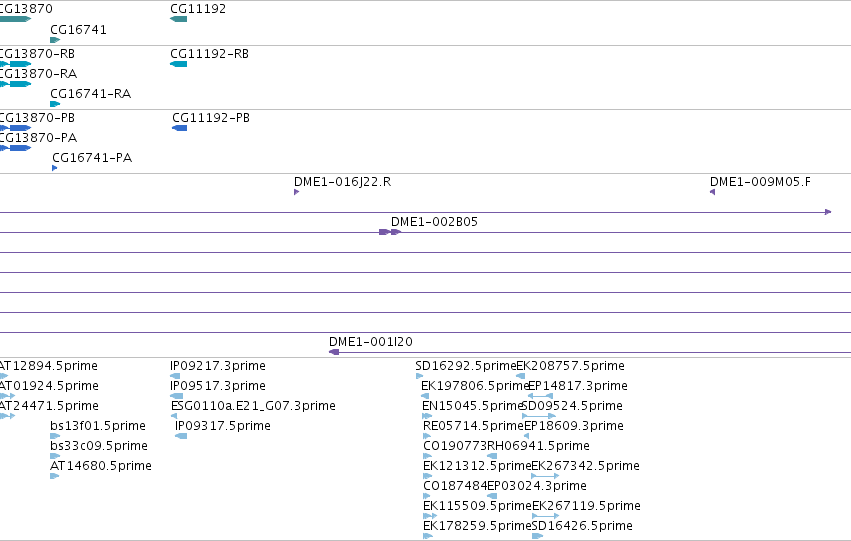Open the ESG0110a.E21_G07.3prime label
Screen dimensions: 851x541
tap(253, 406)
